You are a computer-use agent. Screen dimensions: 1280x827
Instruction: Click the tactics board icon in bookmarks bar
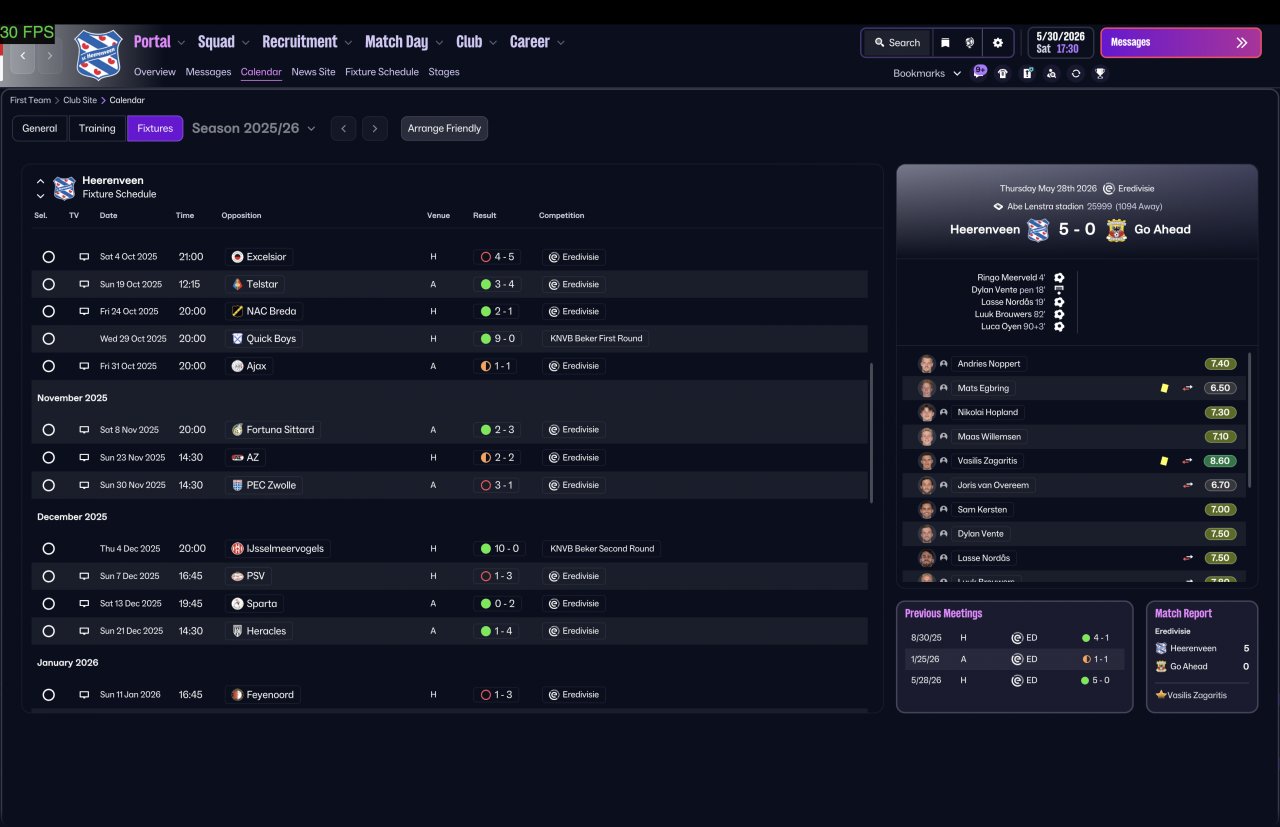tap(1027, 73)
